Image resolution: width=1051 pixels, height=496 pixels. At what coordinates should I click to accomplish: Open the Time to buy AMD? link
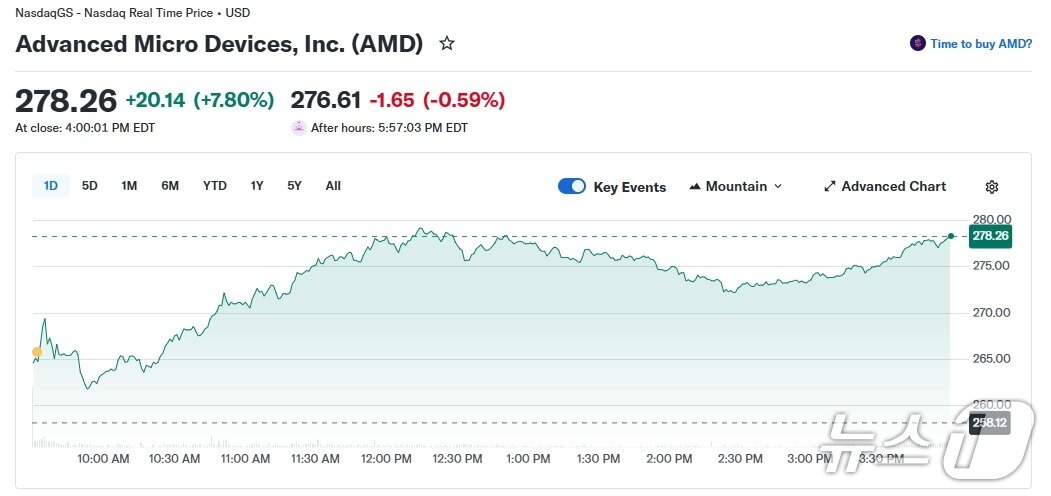(x=981, y=44)
